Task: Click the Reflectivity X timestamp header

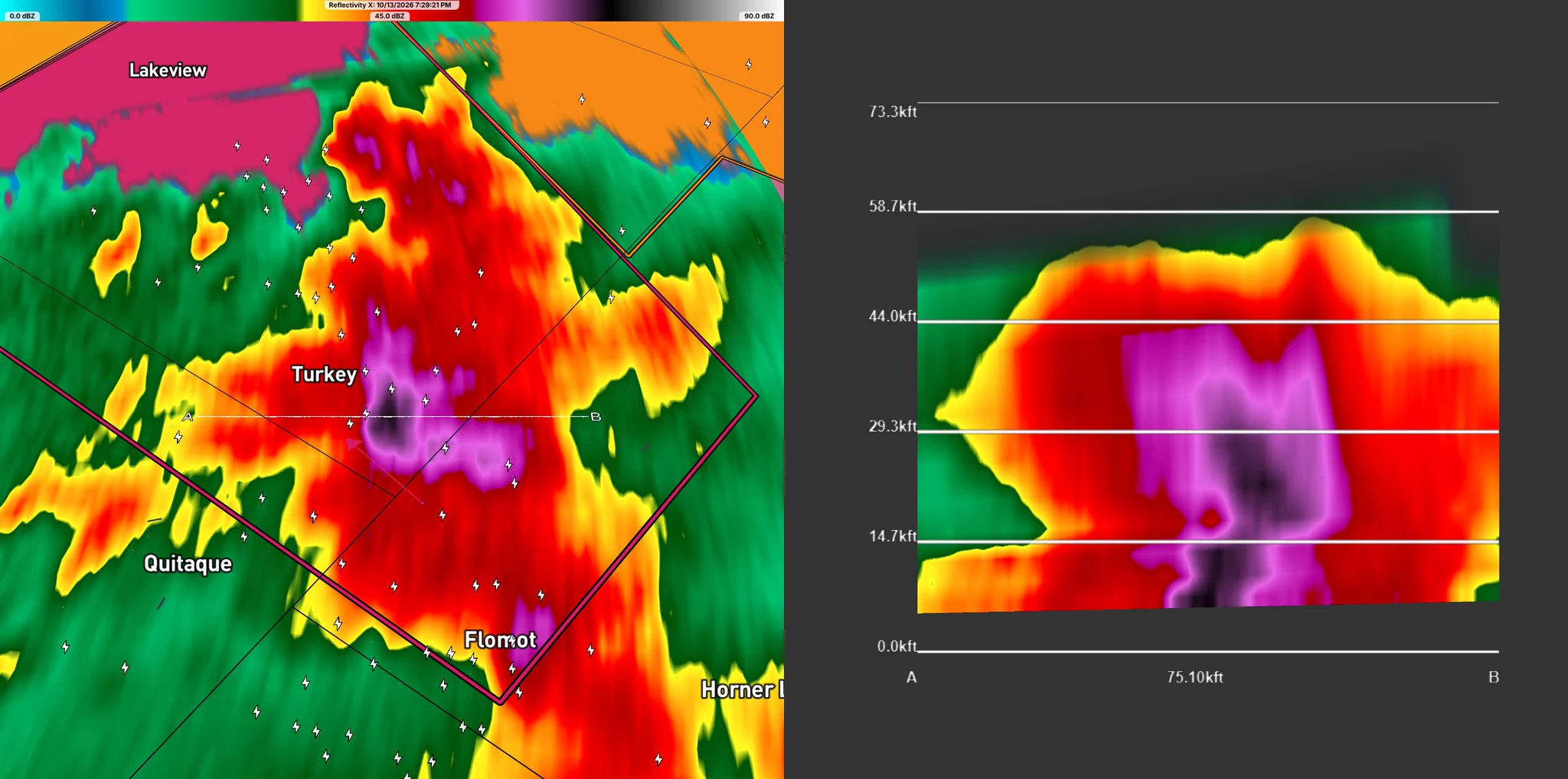Action: pyautogui.click(x=390, y=5)
